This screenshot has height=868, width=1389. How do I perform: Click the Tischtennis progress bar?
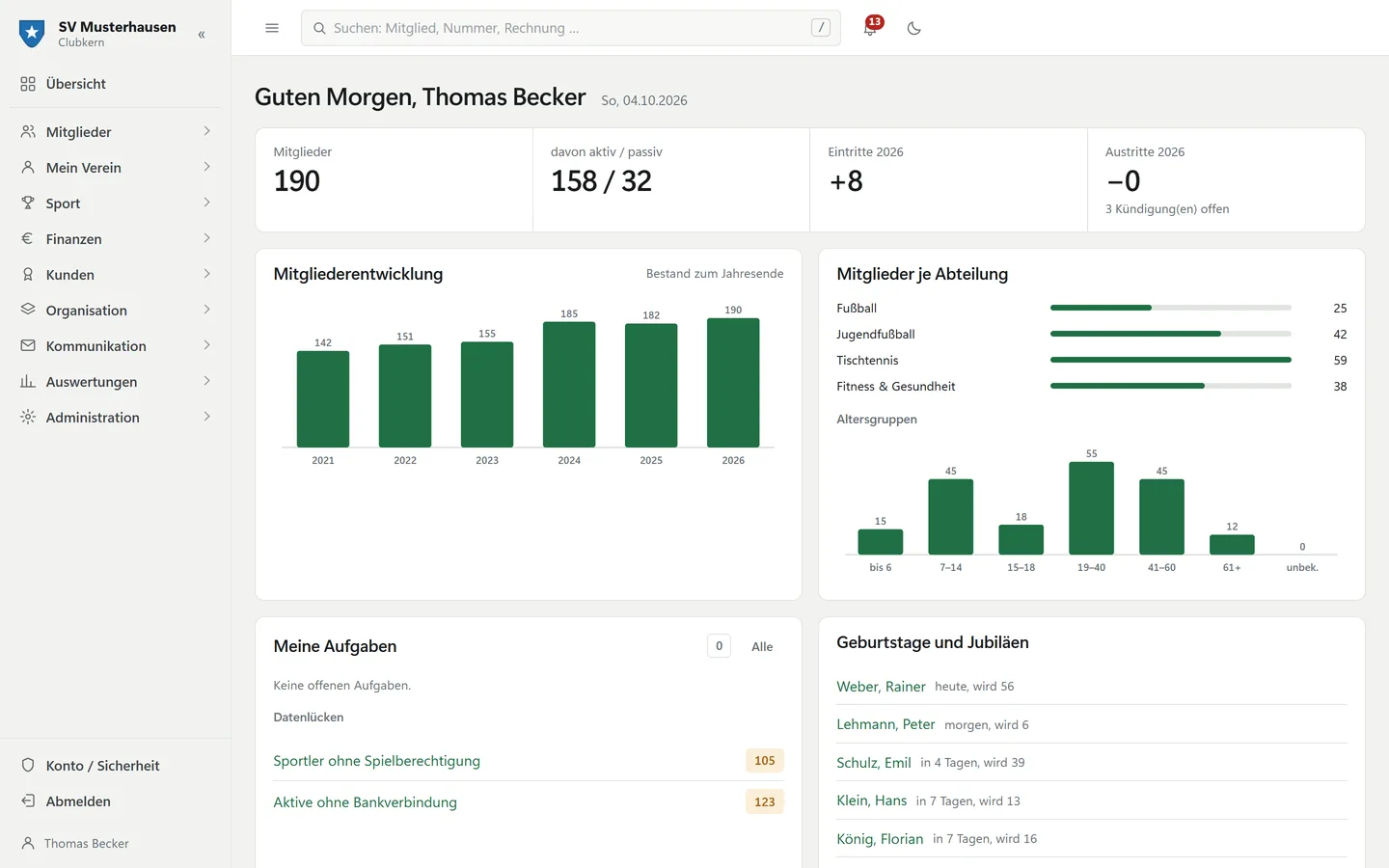(x=1170, y=360)
